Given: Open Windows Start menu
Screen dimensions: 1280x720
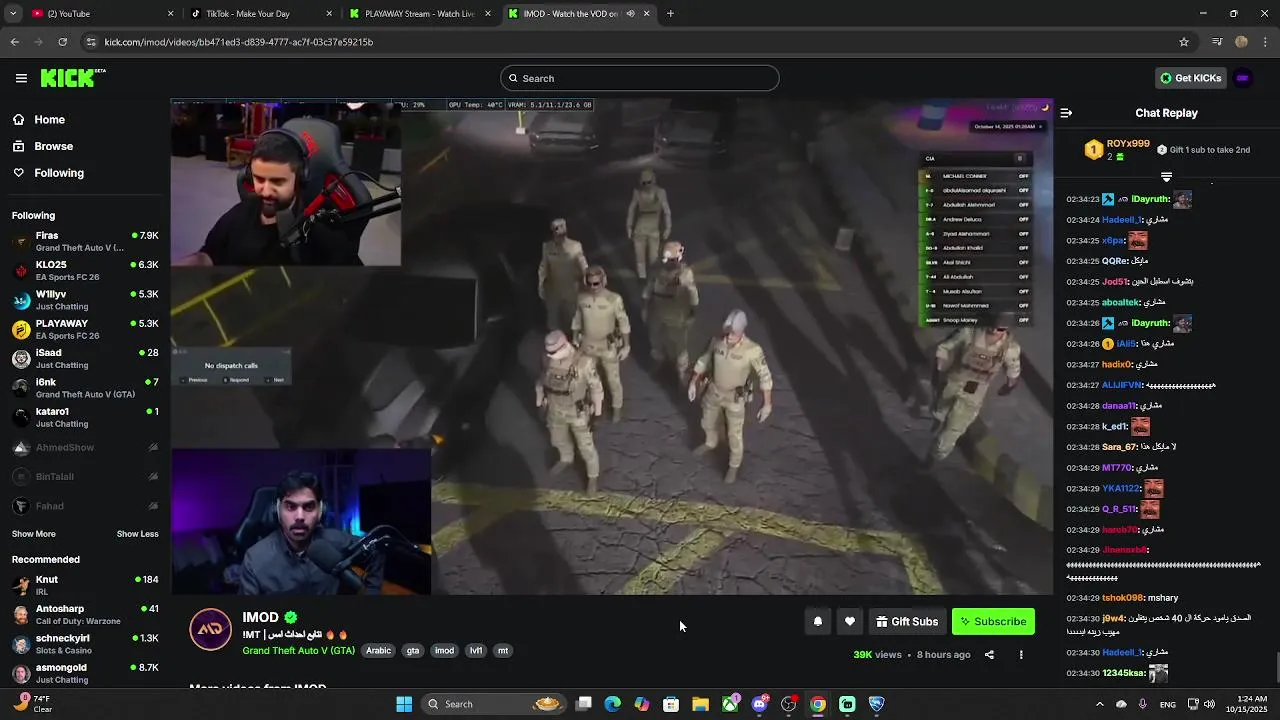Looking at the screenshot, I should click(404, 704).
